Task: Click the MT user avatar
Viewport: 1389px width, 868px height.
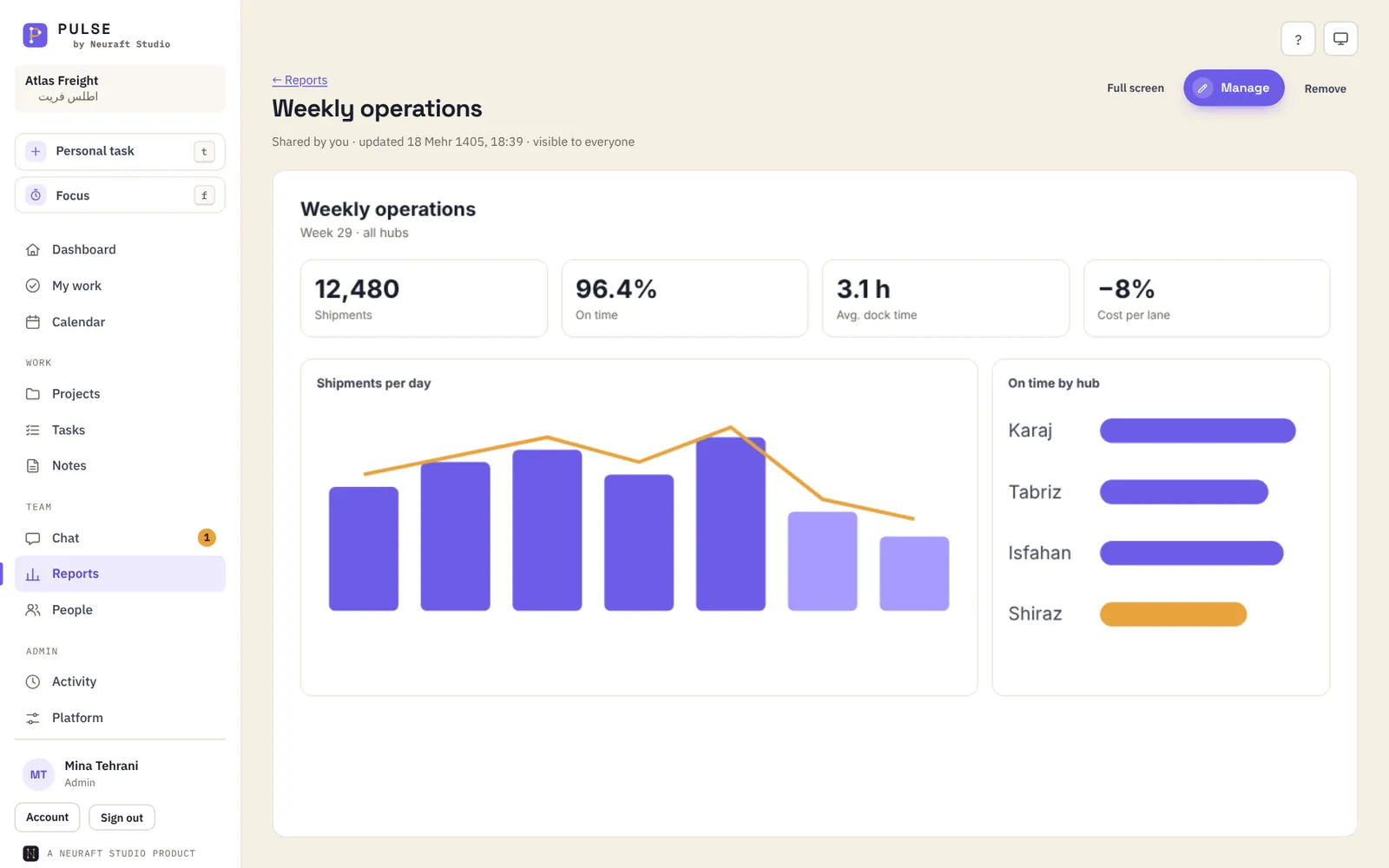Action: [38, 774]
